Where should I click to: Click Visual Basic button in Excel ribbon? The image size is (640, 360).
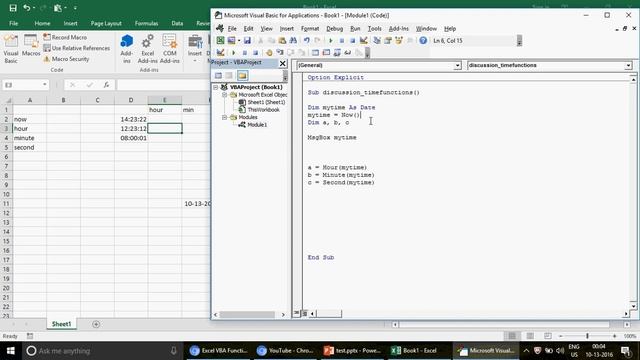click(x=11, y=49)
